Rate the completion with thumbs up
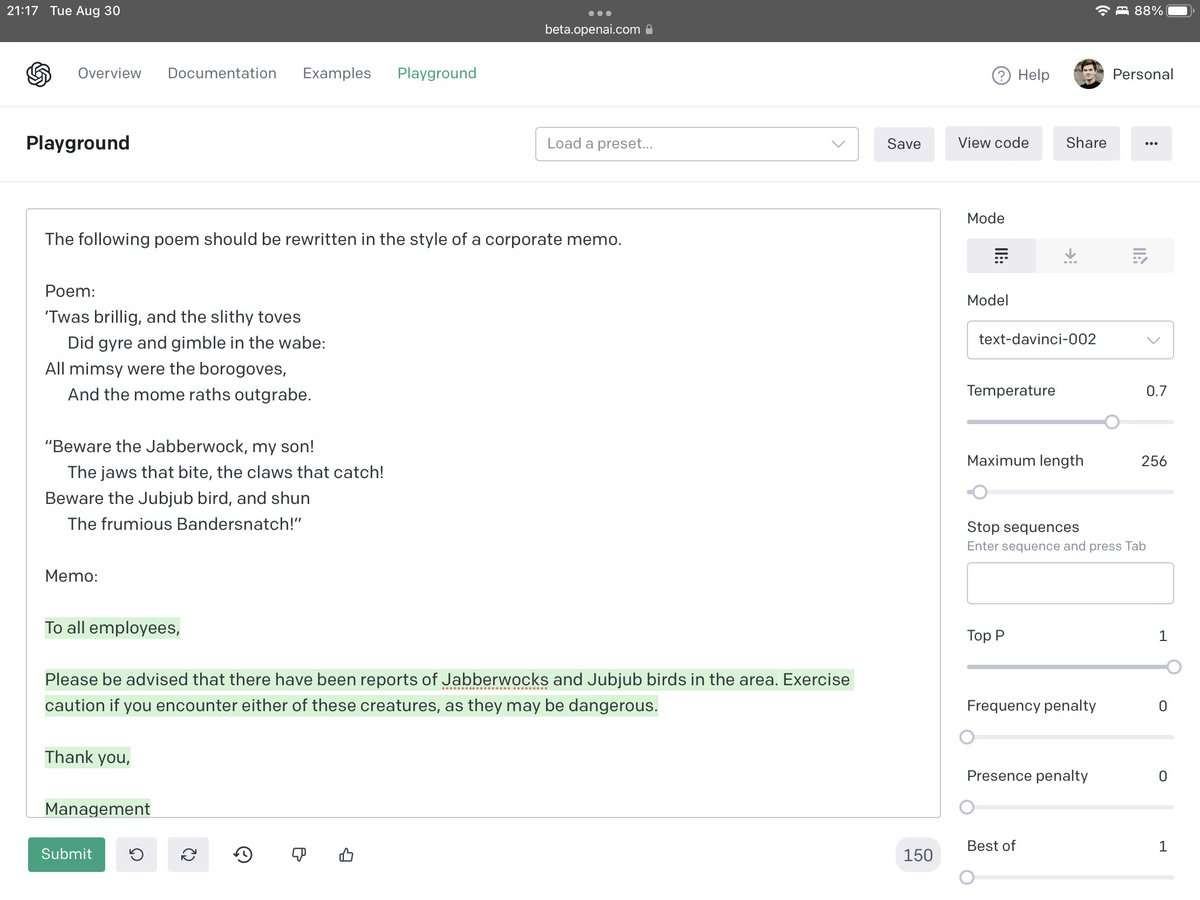Image resolution: width=1200 pixels, height=900 pixels. [347, 855]
